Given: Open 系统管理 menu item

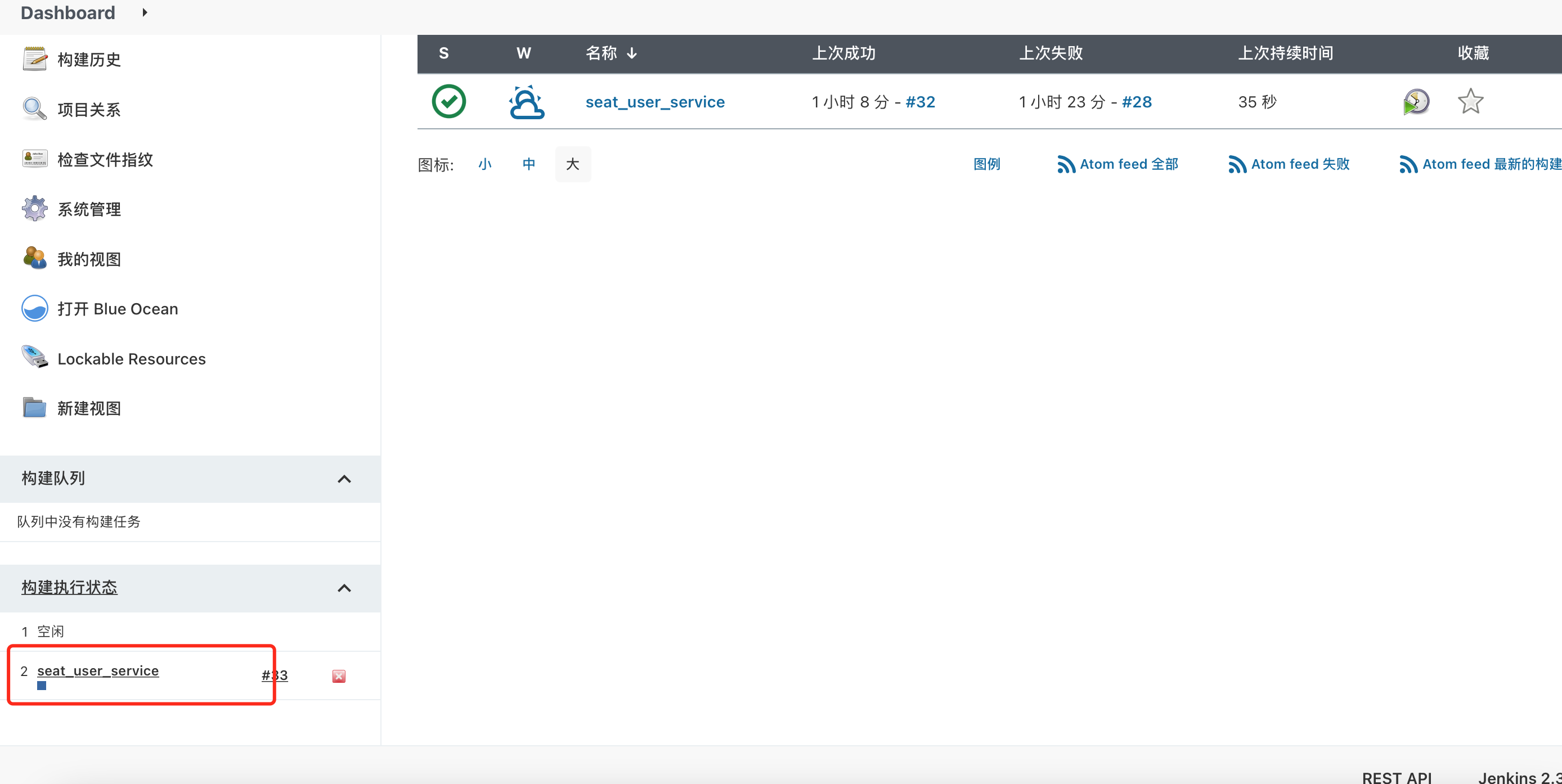Looking at the screenshot, I should pos(89,209).
